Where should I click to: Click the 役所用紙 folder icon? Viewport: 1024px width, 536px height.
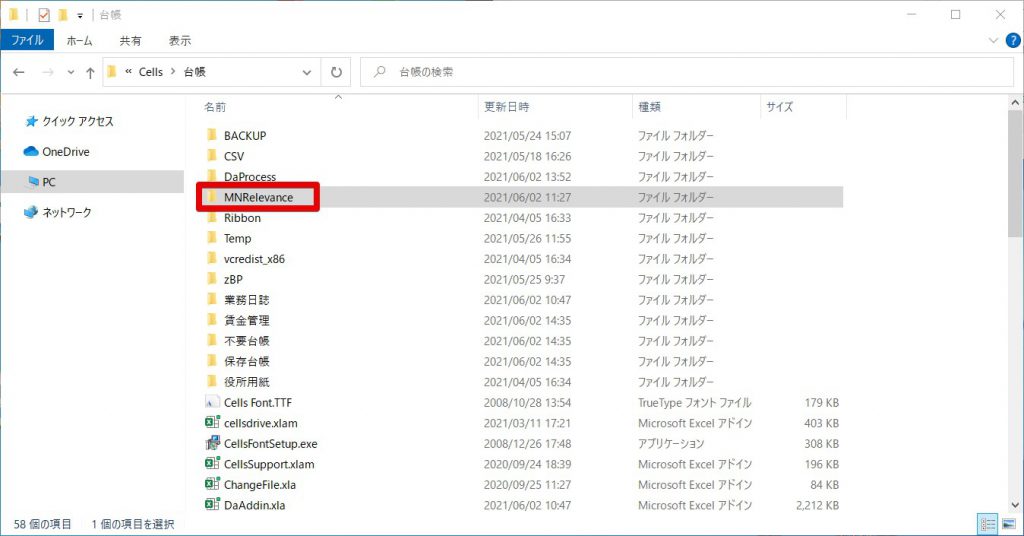[212, 382]
